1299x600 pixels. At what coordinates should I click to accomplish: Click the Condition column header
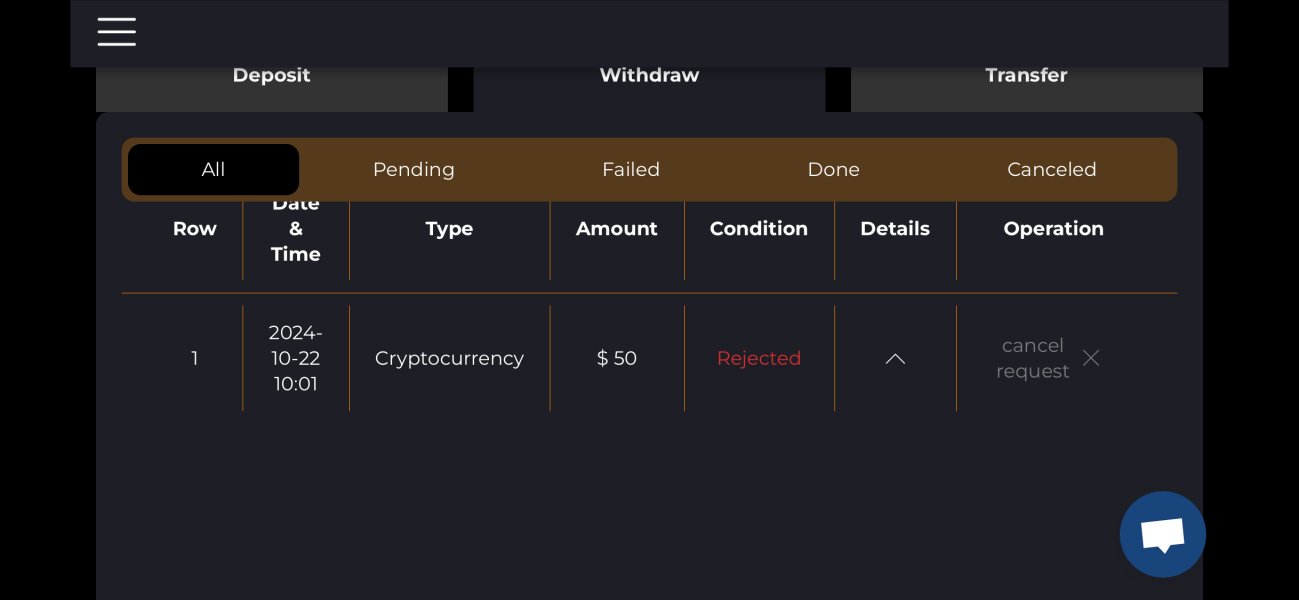pos(759,229)
